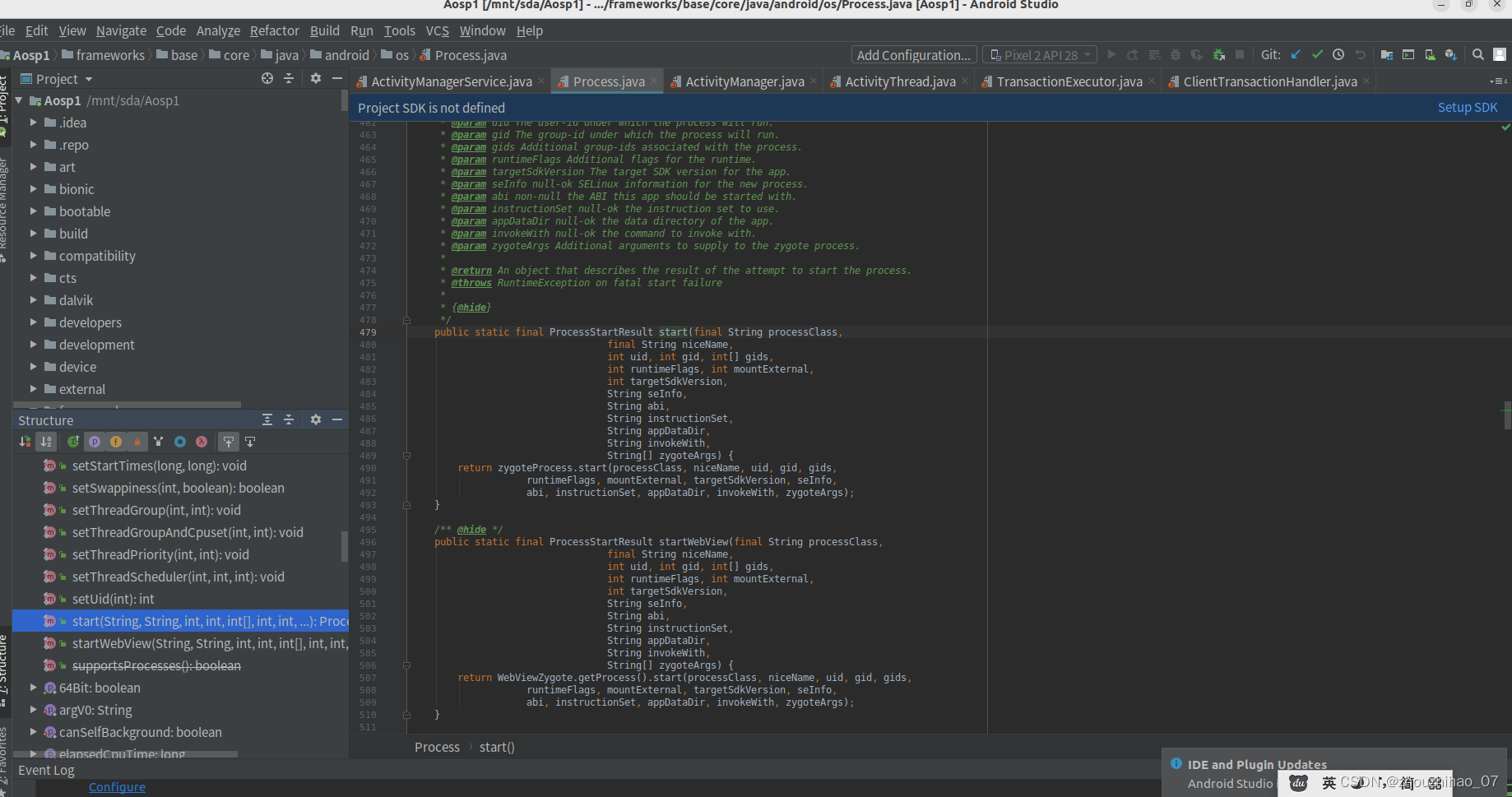Toggle Autoscroll to Source in Structure
The image size is (1512, 797).
(x=229, y=442)
